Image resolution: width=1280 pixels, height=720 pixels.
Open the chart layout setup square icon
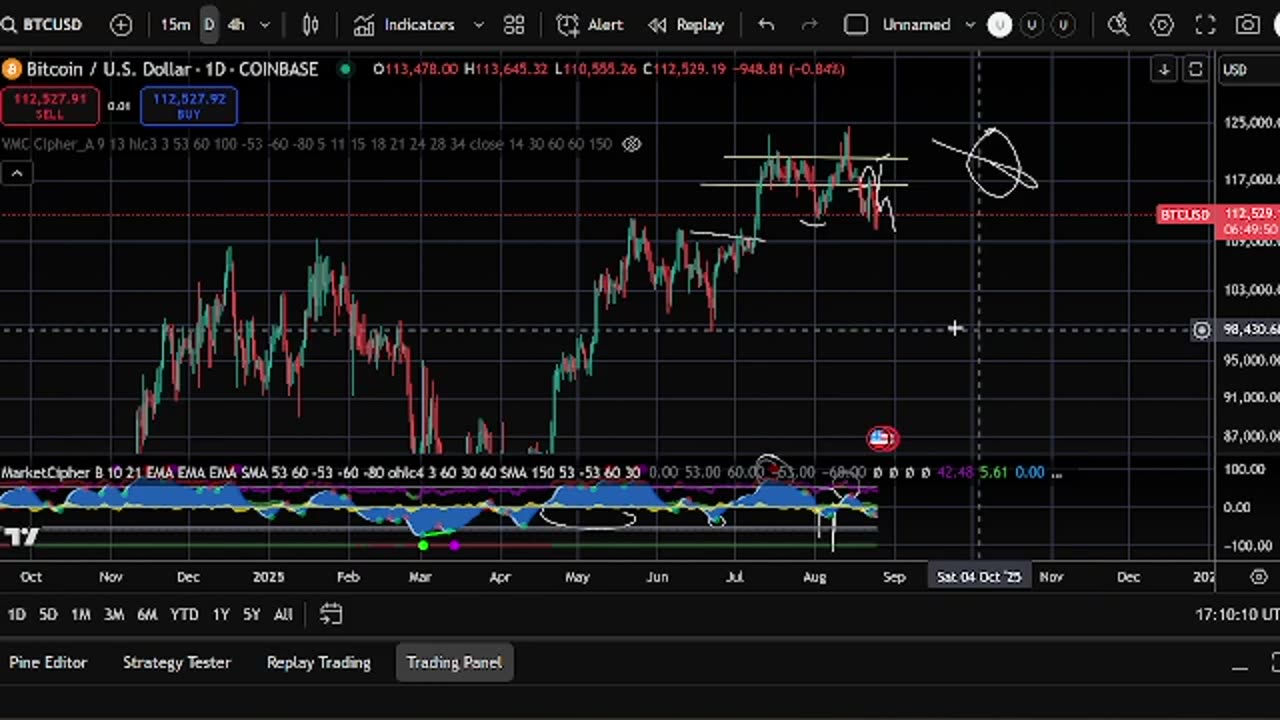pyautogui.click(x=856, y=25)
